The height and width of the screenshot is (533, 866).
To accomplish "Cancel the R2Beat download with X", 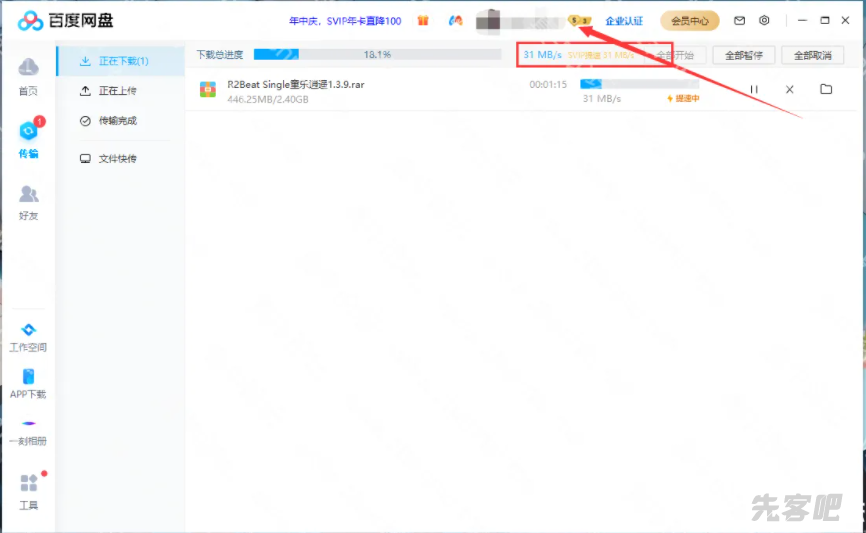I will pyautogui.click(x=790, y=90).
